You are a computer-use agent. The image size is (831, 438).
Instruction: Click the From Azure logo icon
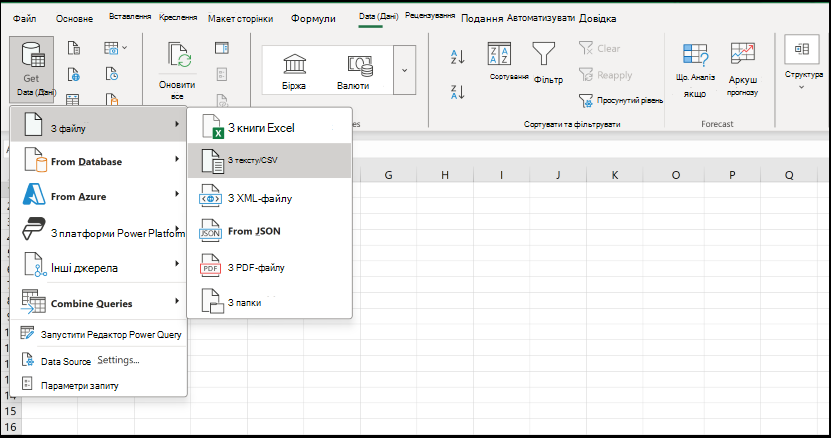(x=34, y=194)
